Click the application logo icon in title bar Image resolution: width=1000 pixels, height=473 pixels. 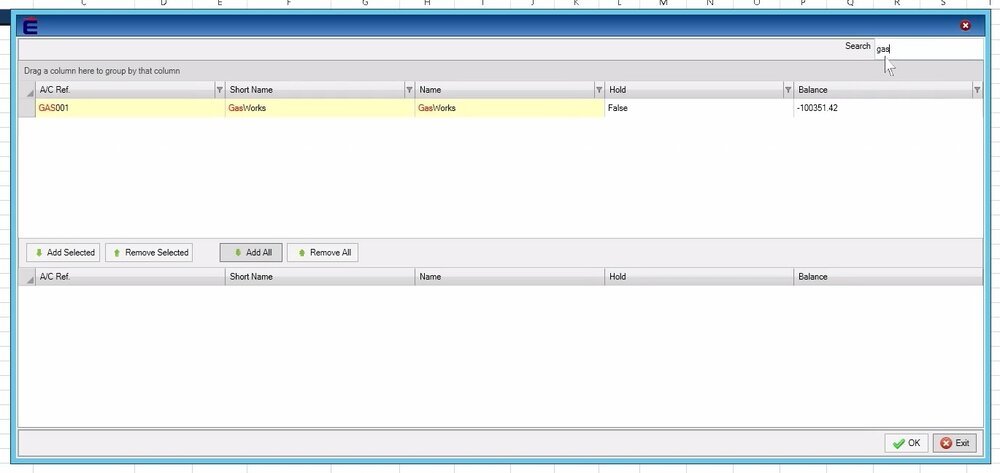pos(30,26)
